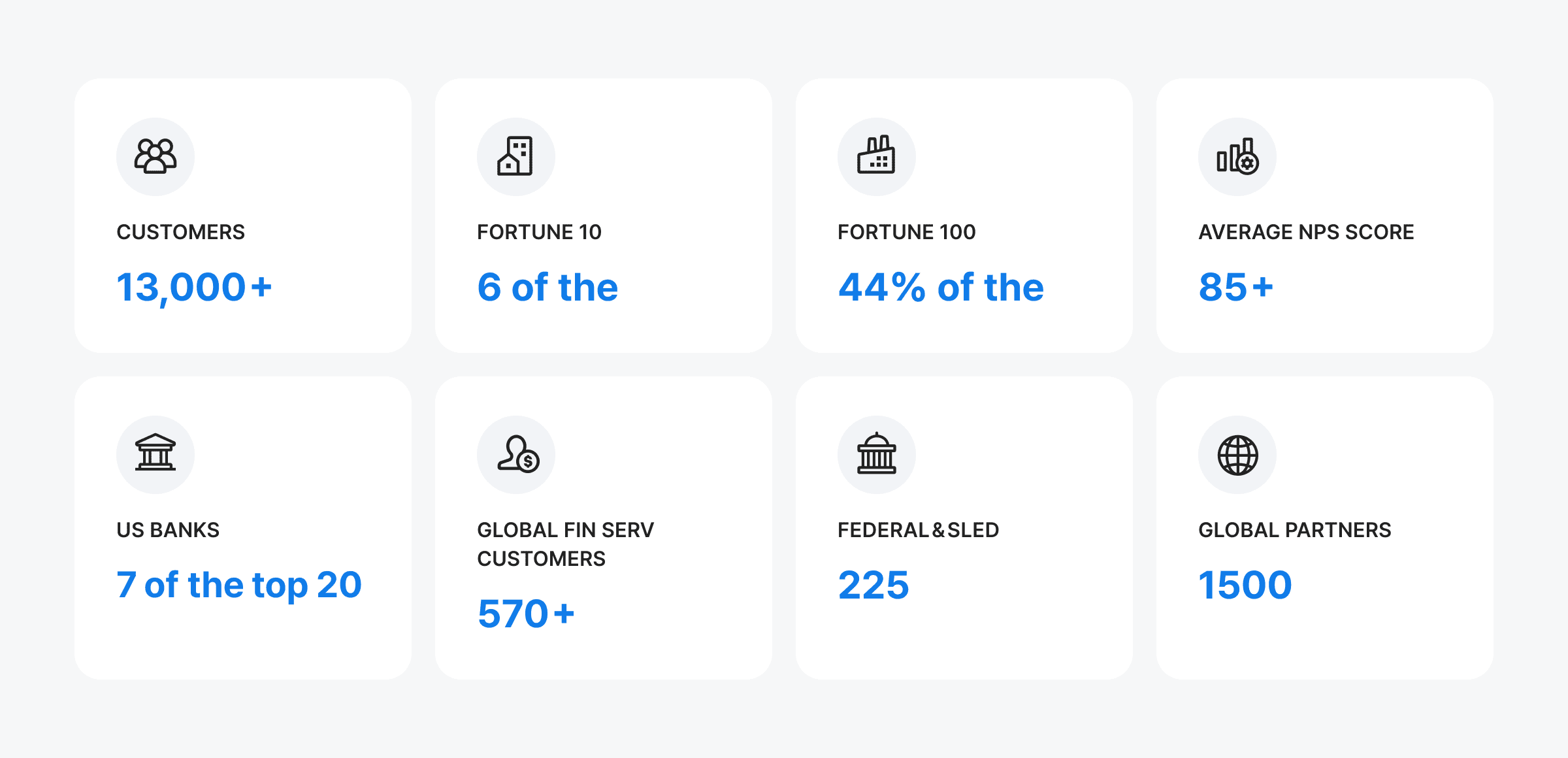Image resolution: width=1568 pixels, height=758 pixels.
Task: Click "7 of the top 20" text
Action: click(239, 585)
